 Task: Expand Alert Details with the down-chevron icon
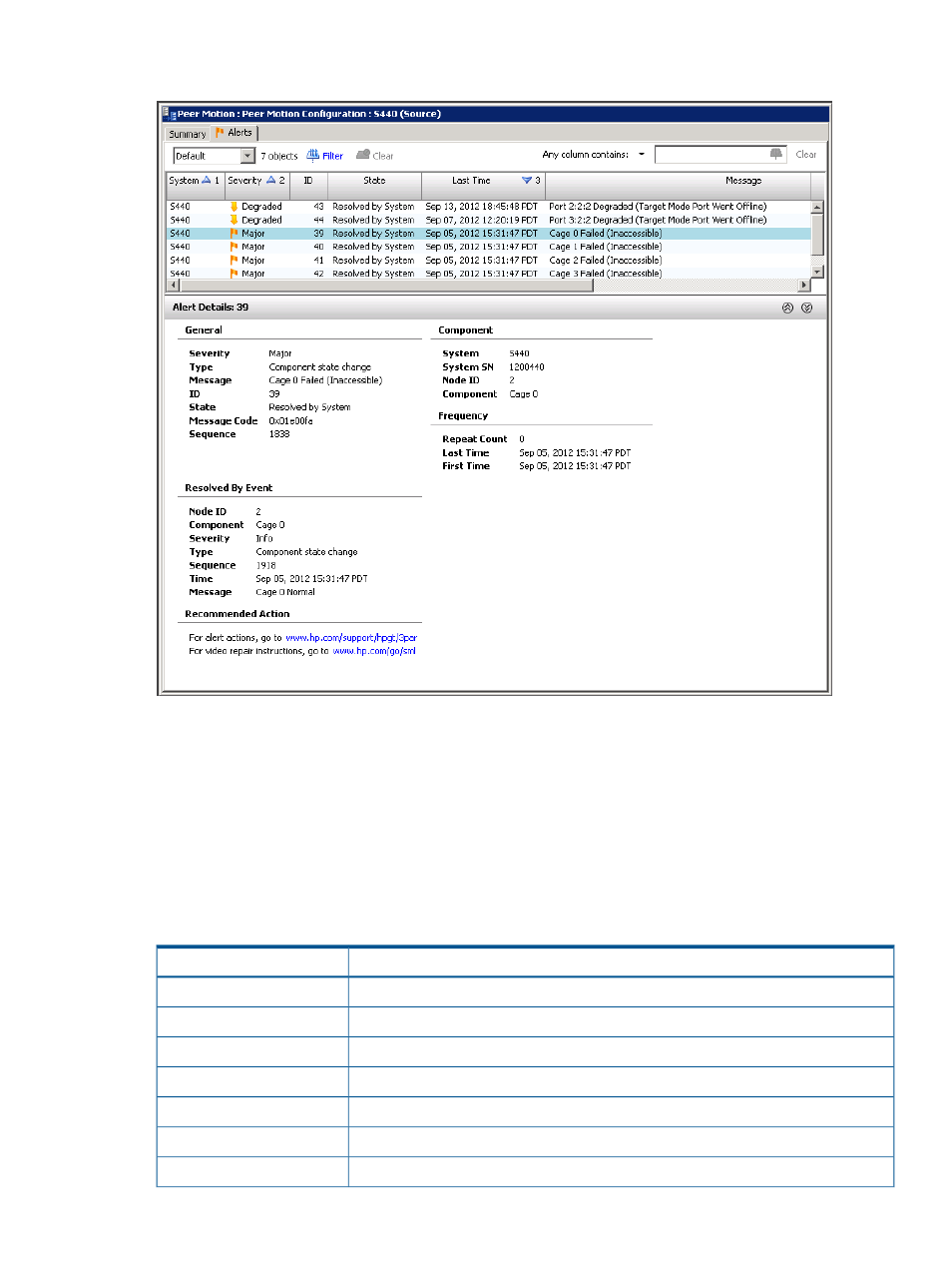point(806,308)
